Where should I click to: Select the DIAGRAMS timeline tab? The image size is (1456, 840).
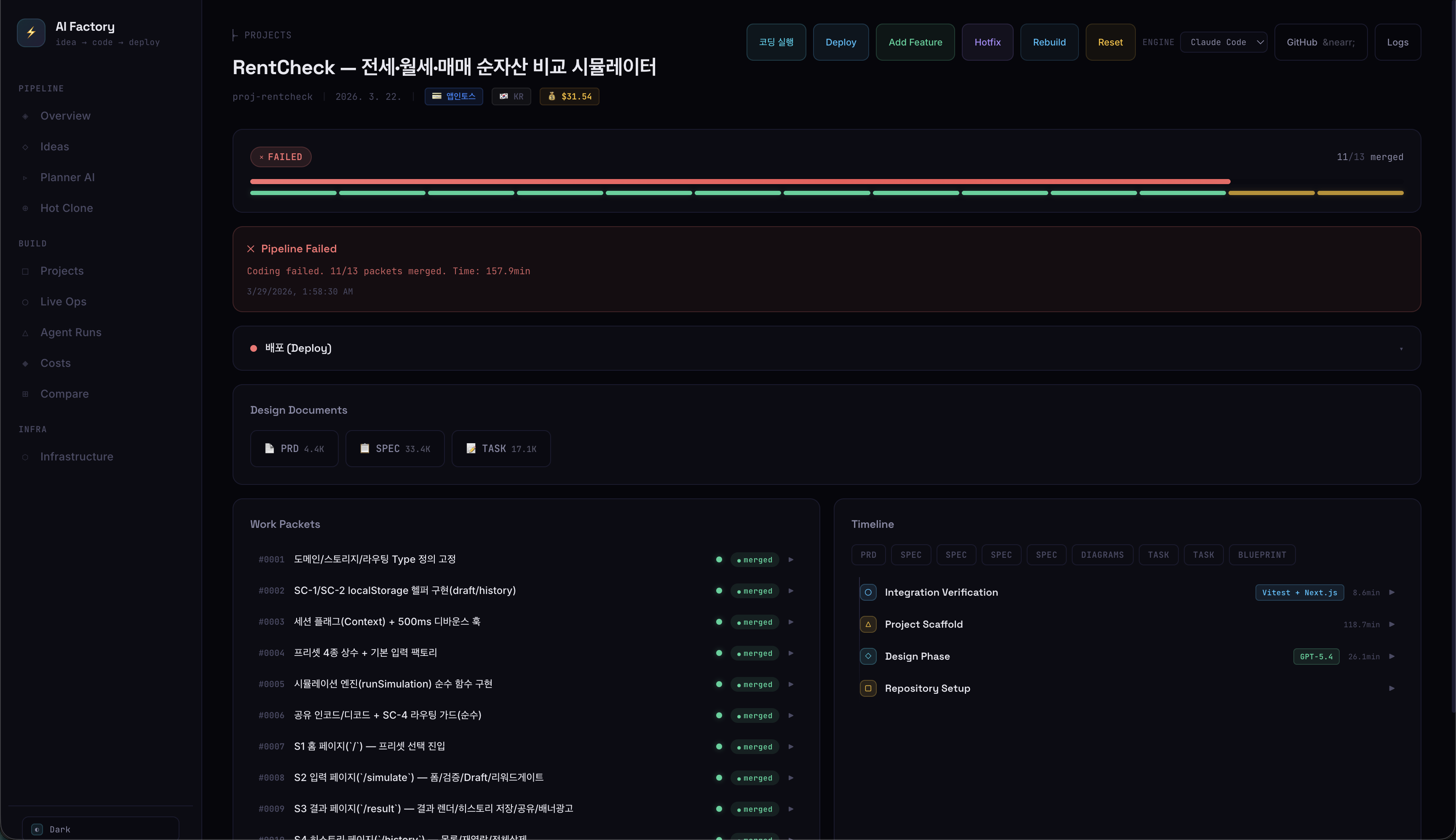click(x=1102, y=555)
